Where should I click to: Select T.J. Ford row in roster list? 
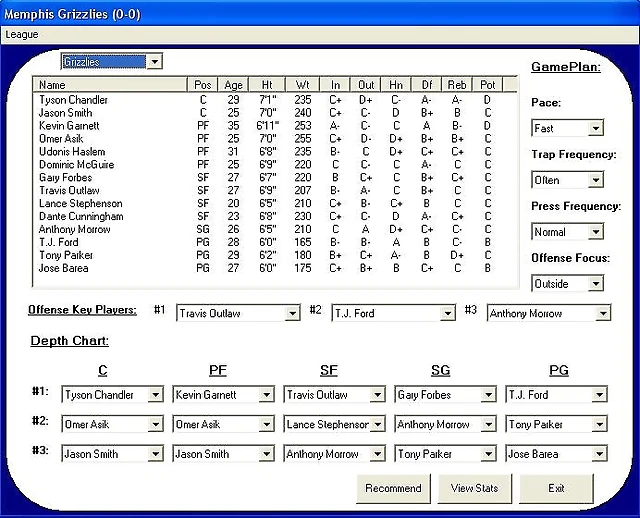[274, 242]
